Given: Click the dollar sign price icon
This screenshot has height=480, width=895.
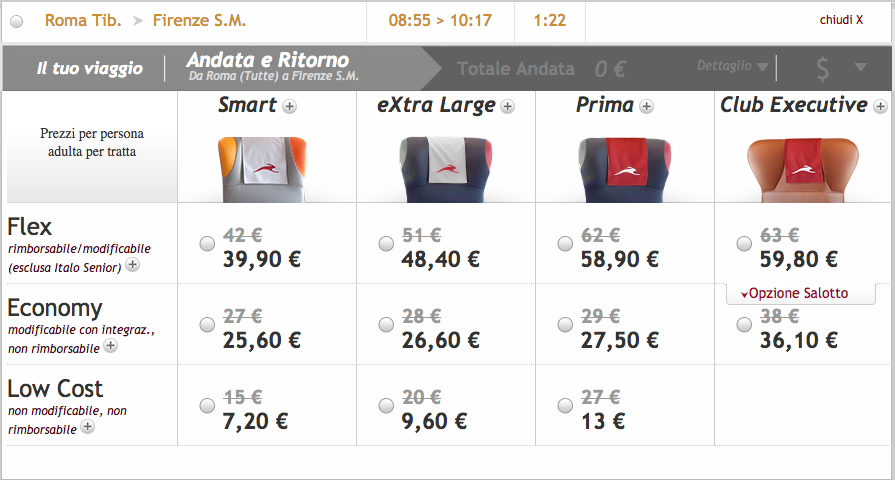Looking at the screenshot, I should (x=822, y=68).
